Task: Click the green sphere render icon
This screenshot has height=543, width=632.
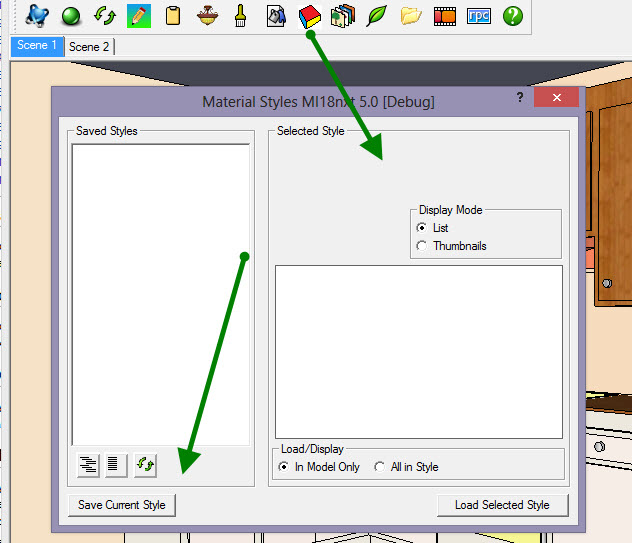Action: click(x=71, y=15)
